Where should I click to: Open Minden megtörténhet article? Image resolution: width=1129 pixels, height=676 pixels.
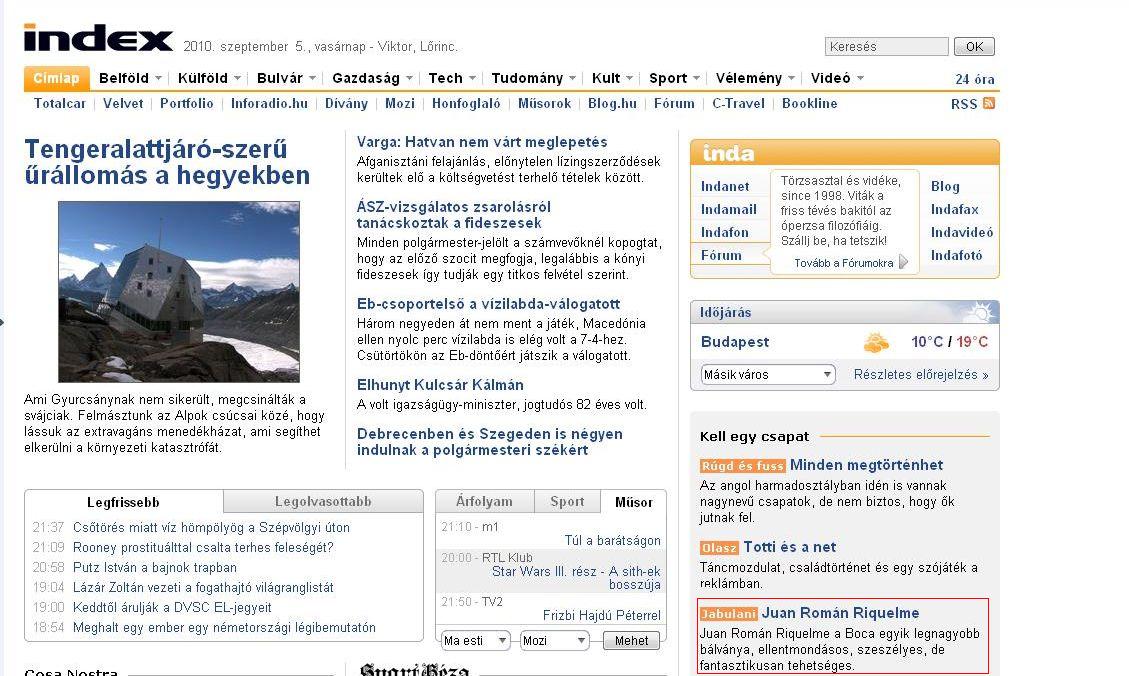(x=866, y=465)
